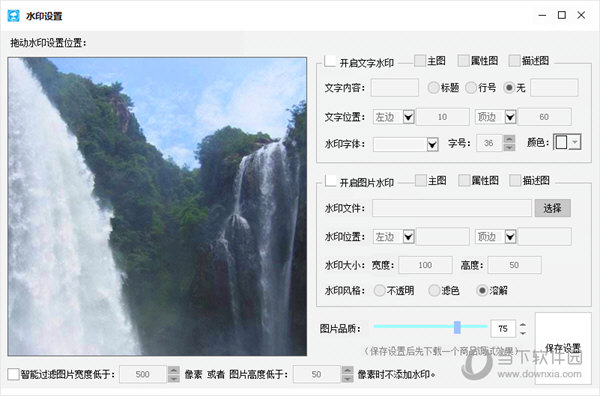This screenshot has height=396, width=600.
Task: Click the 保存设置 button
Action: pos(563,348)
